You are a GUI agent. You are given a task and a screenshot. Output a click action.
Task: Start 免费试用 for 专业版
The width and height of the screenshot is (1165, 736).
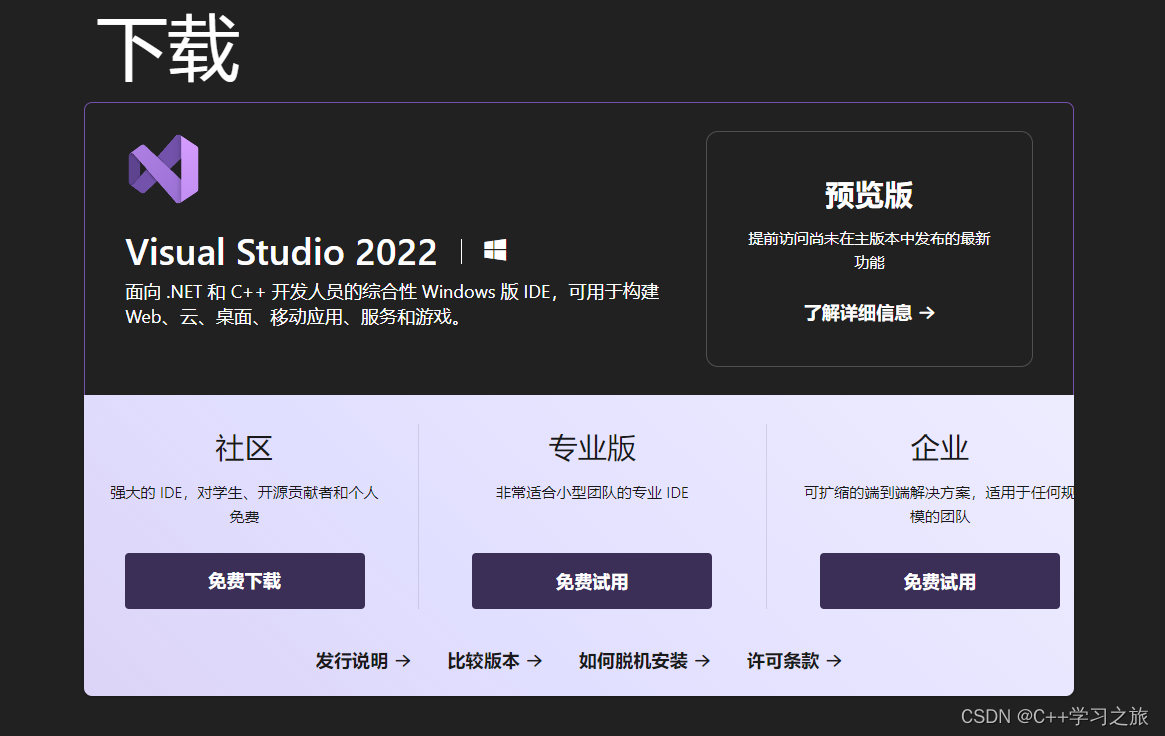(591, 581)
